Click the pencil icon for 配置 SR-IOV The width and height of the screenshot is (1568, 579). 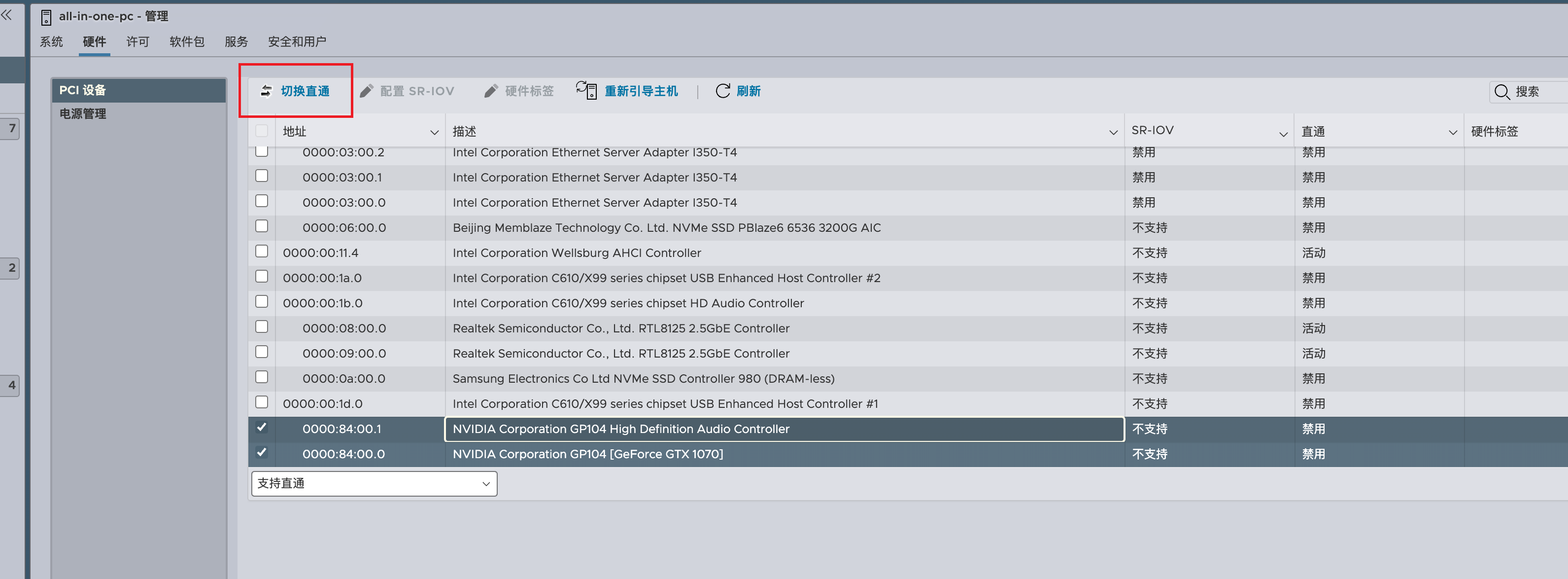[367, 91]
